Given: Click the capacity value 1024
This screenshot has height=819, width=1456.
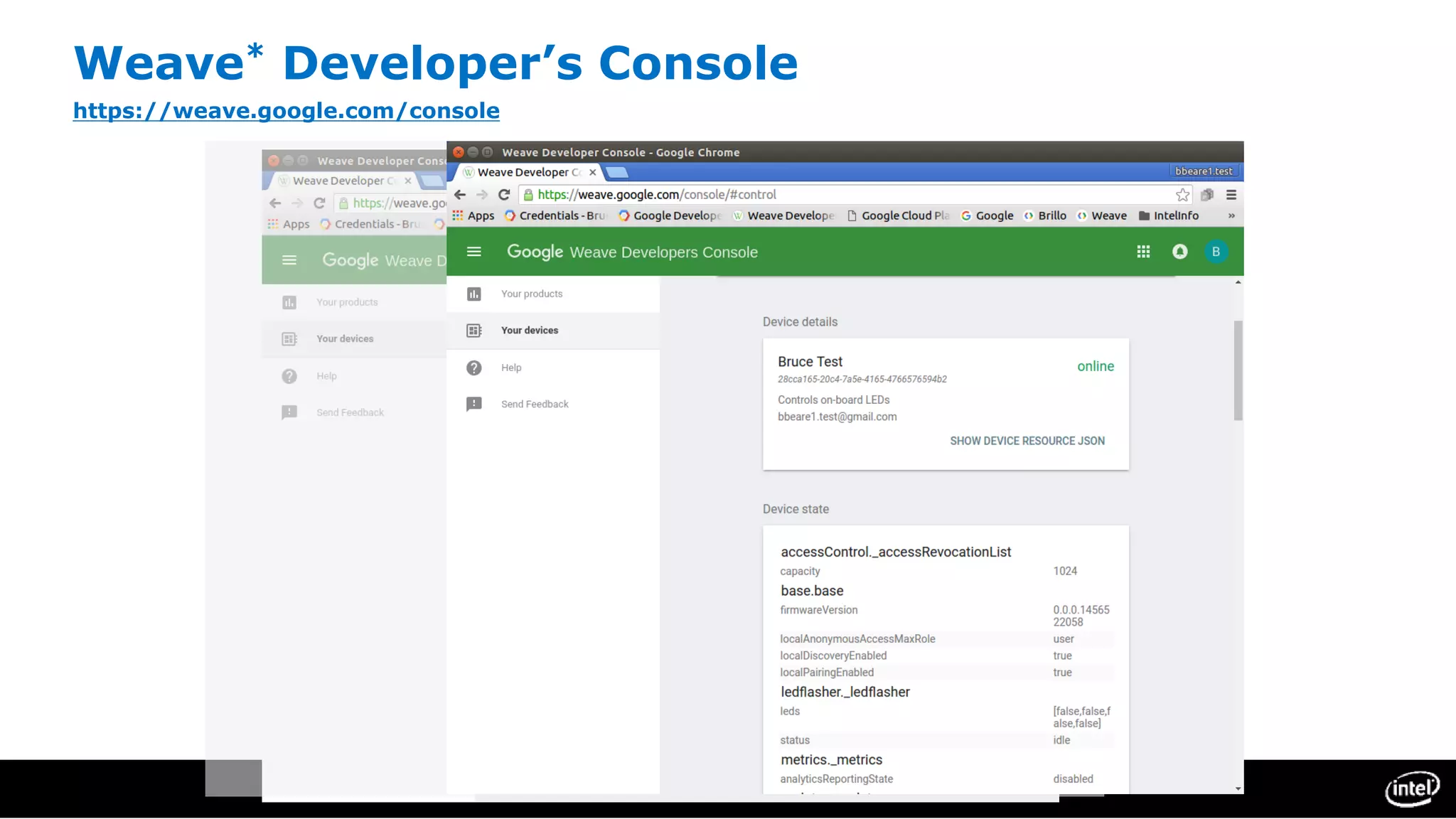Looking at the screenshot, I should click(x=1065, y=572).
